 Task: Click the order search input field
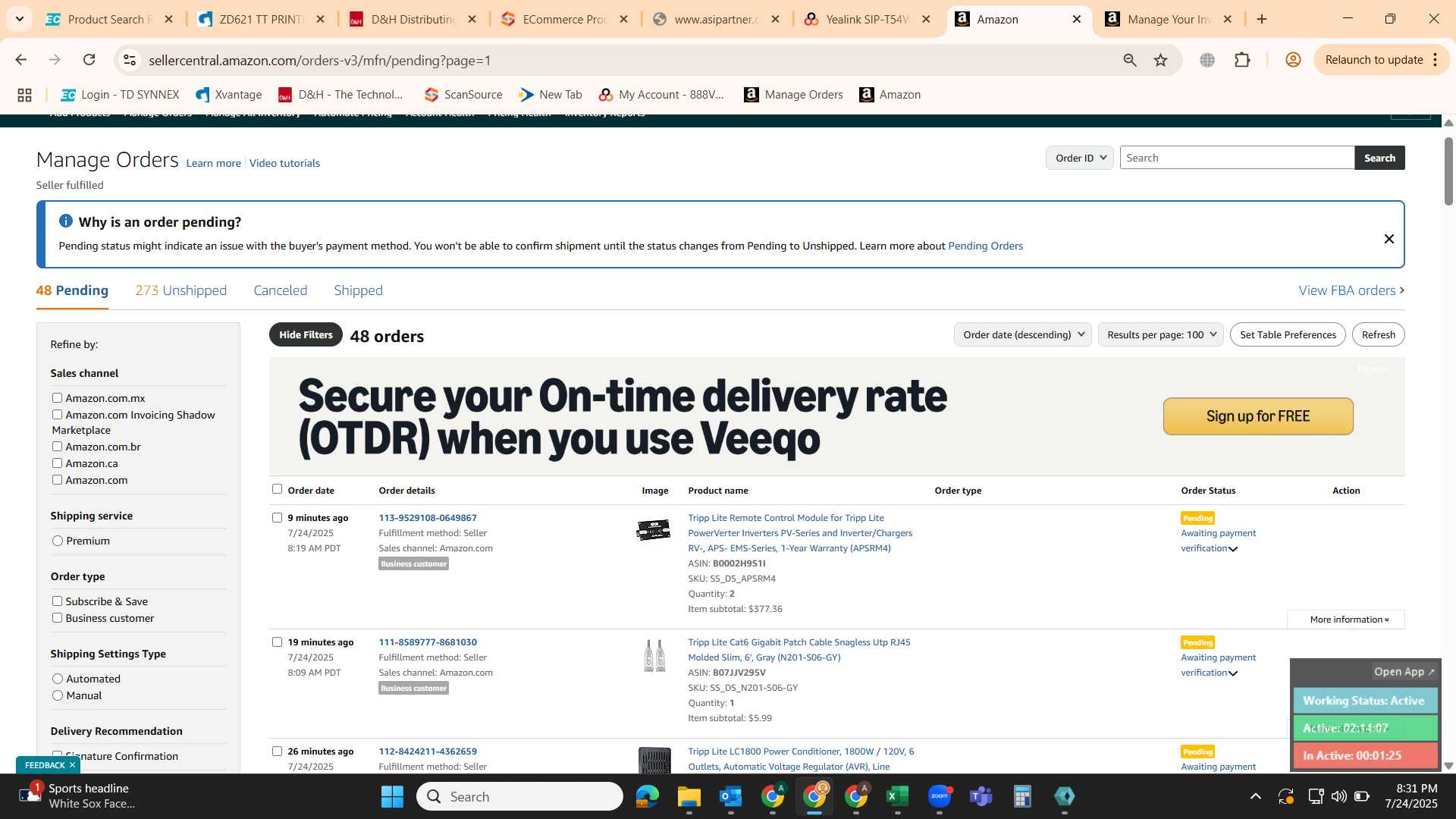[x=1237, y=158]
